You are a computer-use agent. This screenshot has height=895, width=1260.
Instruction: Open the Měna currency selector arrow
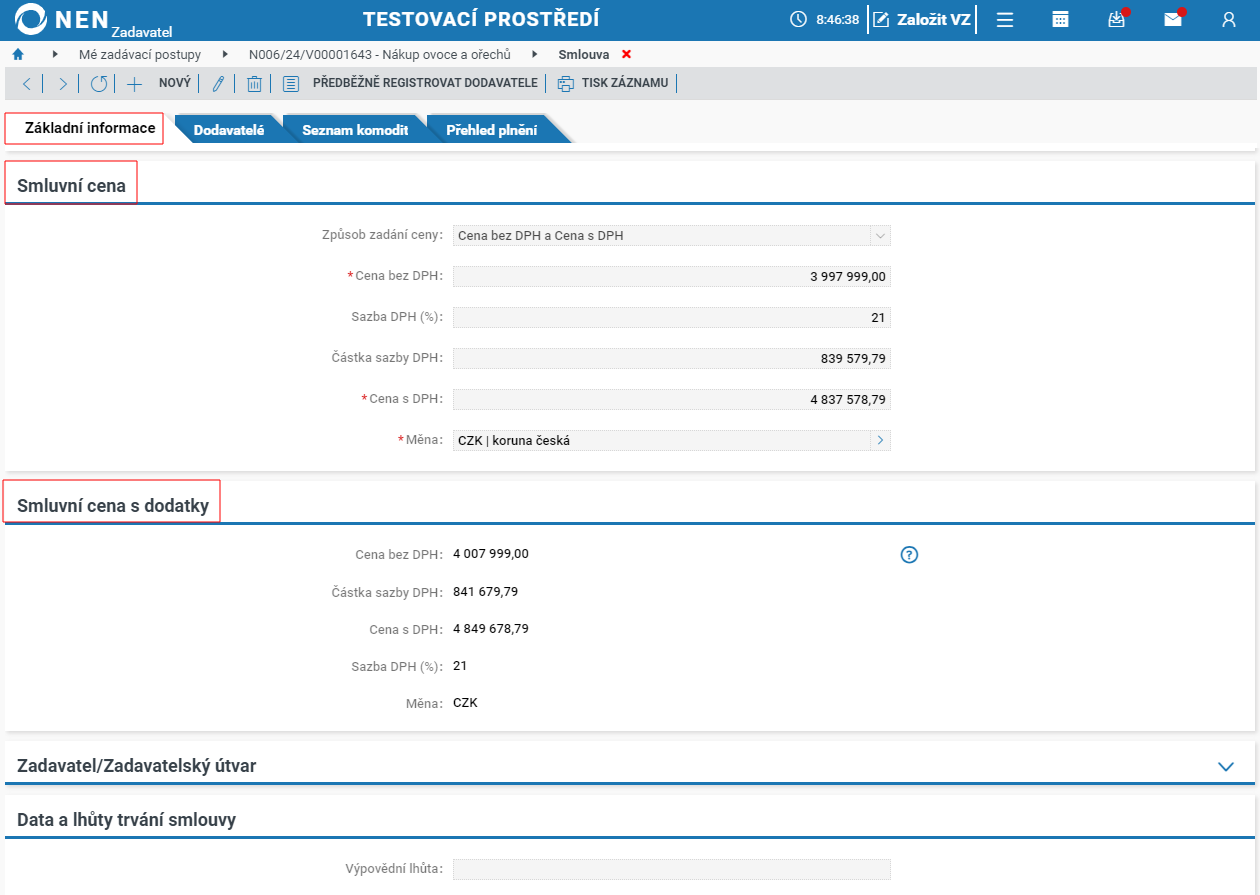click(x=880, y=440)
